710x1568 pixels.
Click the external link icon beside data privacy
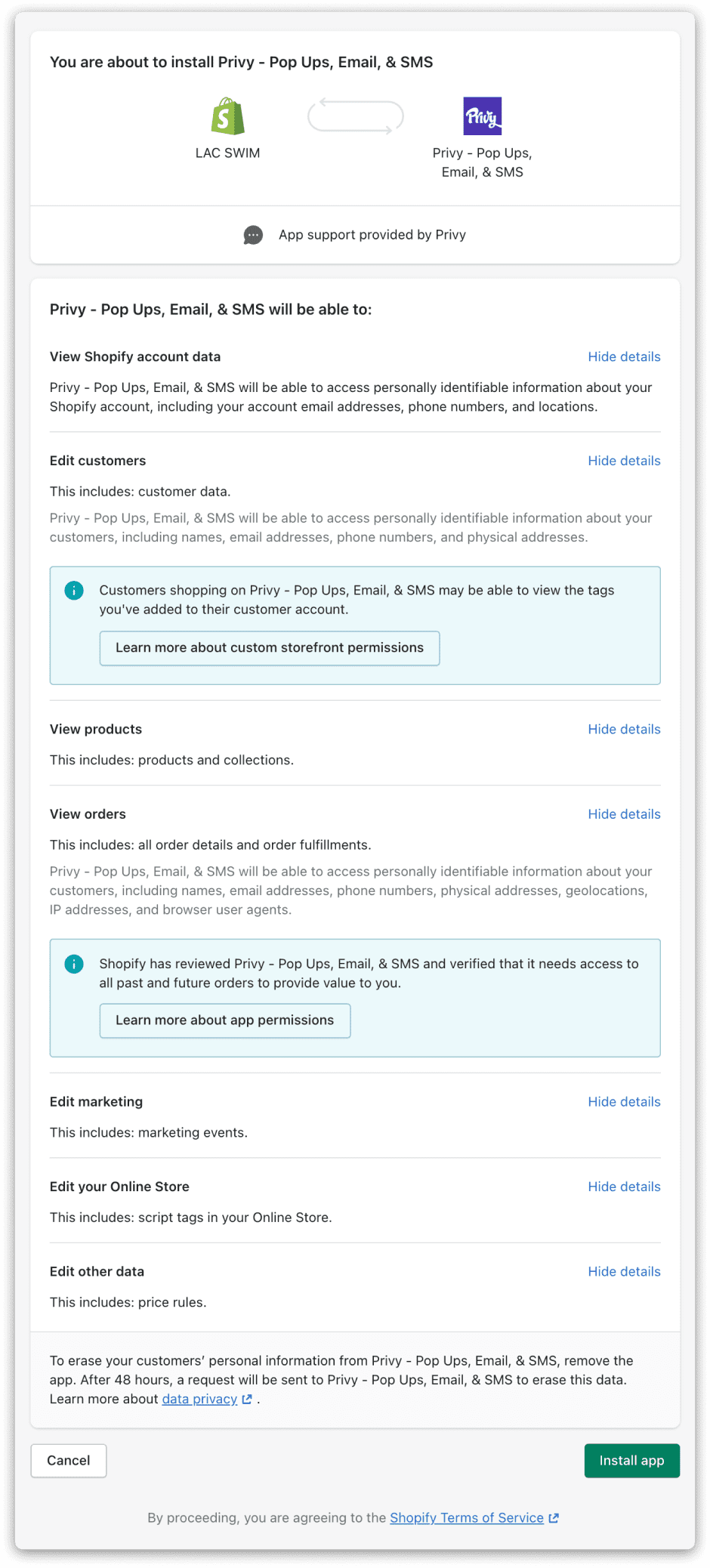click(247, 1399)
